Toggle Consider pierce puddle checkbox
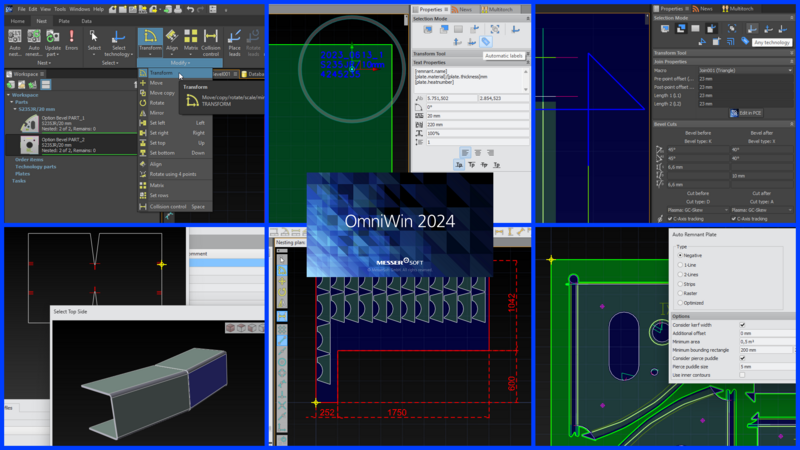 point(742,358)
